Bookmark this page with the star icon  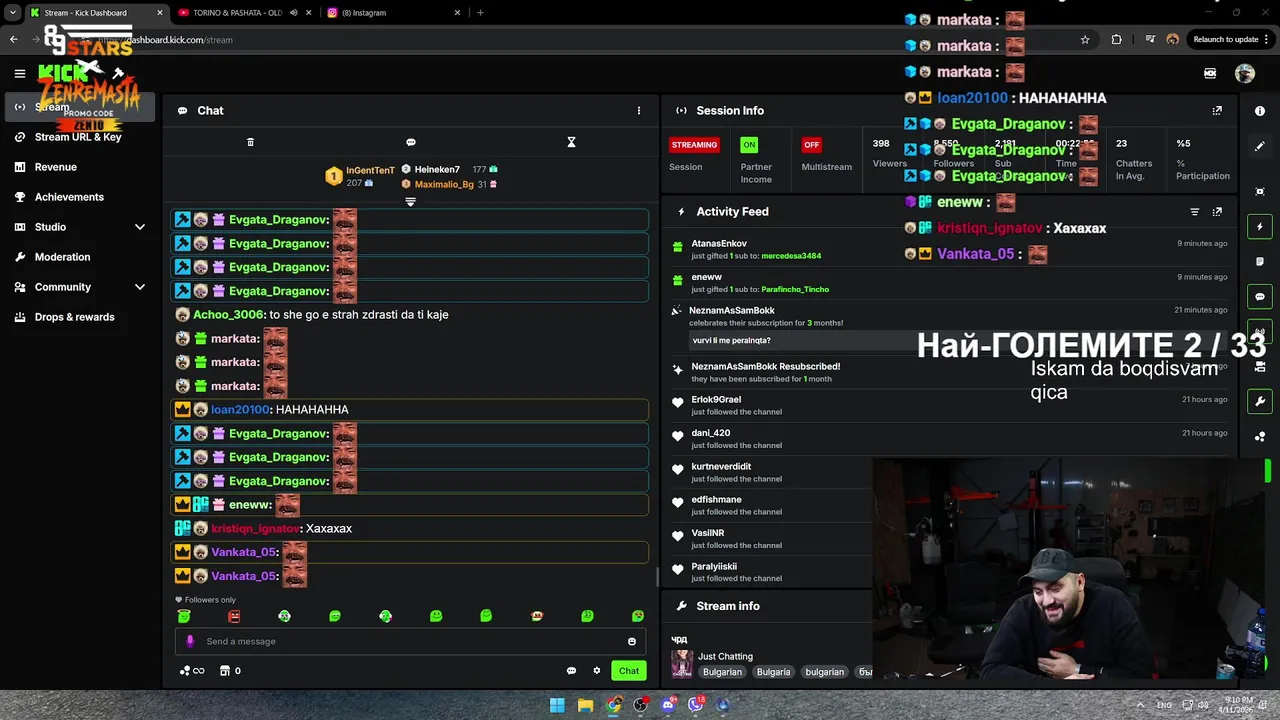click(x=1085, y=40)
